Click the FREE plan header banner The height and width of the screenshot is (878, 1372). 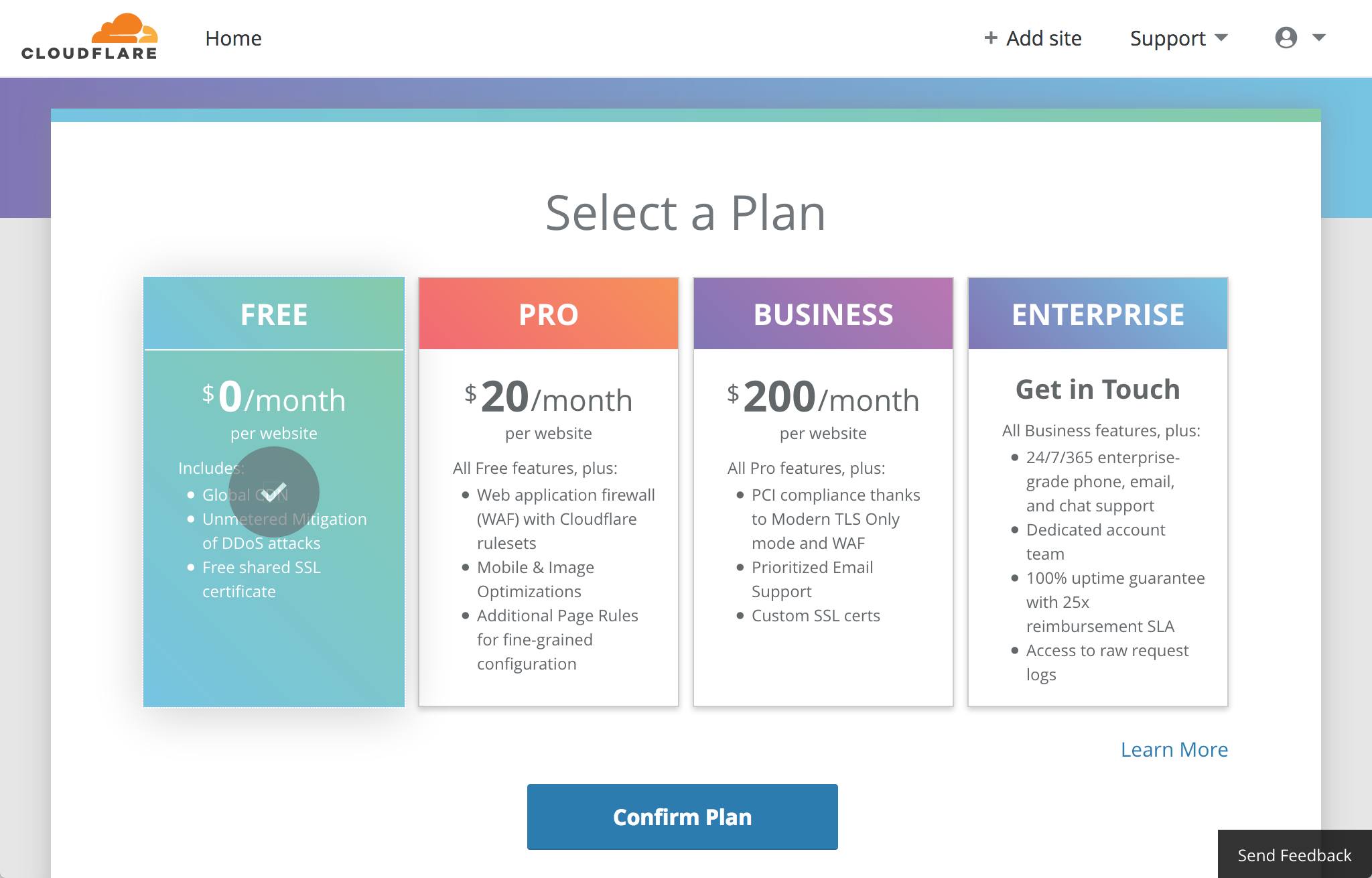tap(273, 313)
